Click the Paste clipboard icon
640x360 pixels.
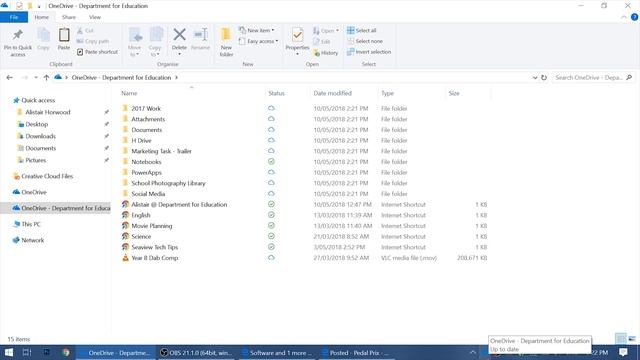[x=64, y=36]
